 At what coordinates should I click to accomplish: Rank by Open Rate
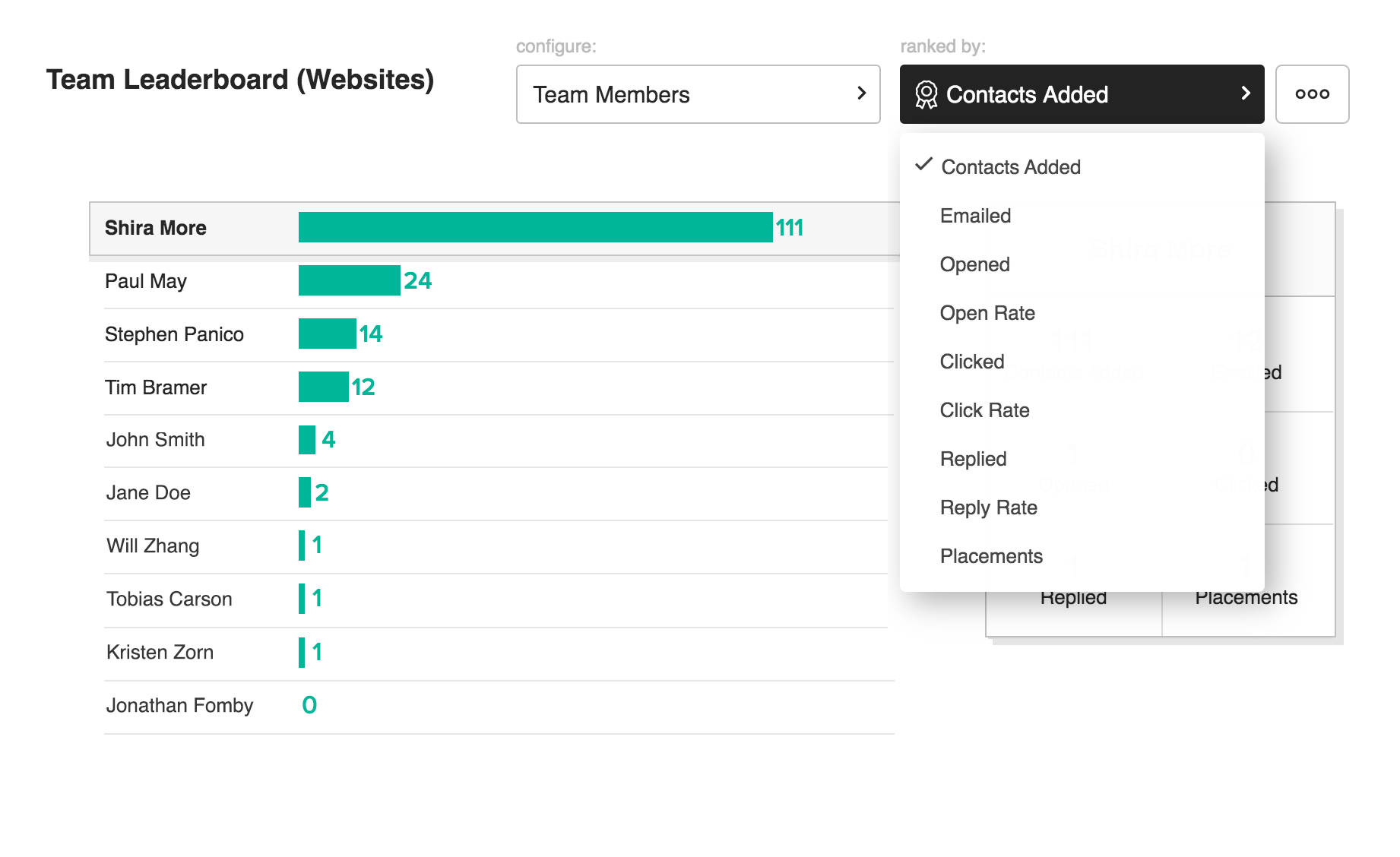(x=987, y=313)
